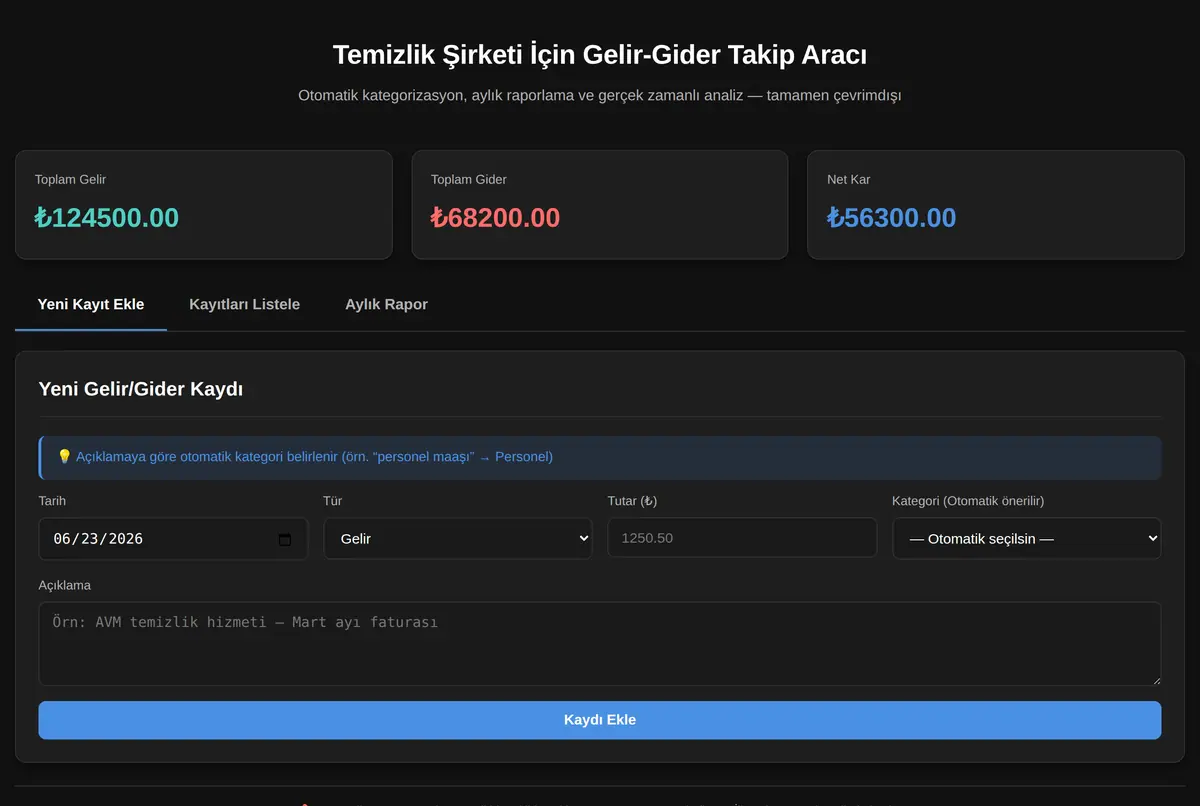Click the Net Kar card label
Screen dimensions: 1200x806
click(x=849, y=180)
